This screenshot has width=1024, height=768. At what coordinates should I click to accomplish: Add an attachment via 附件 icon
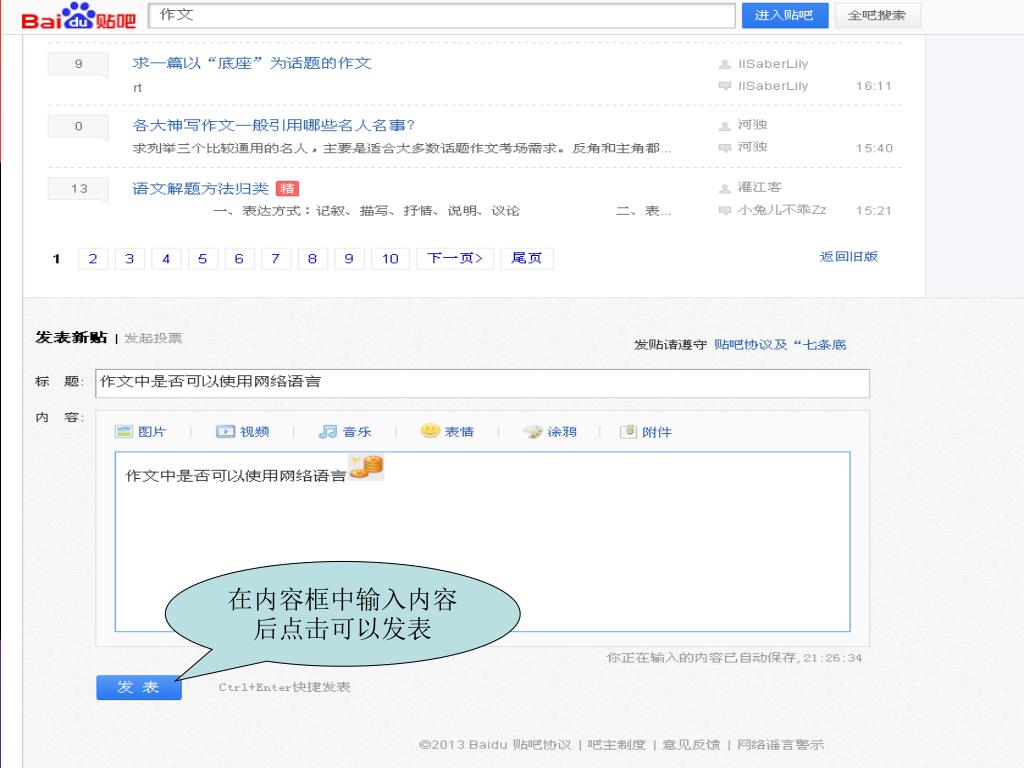pos(646,432)
